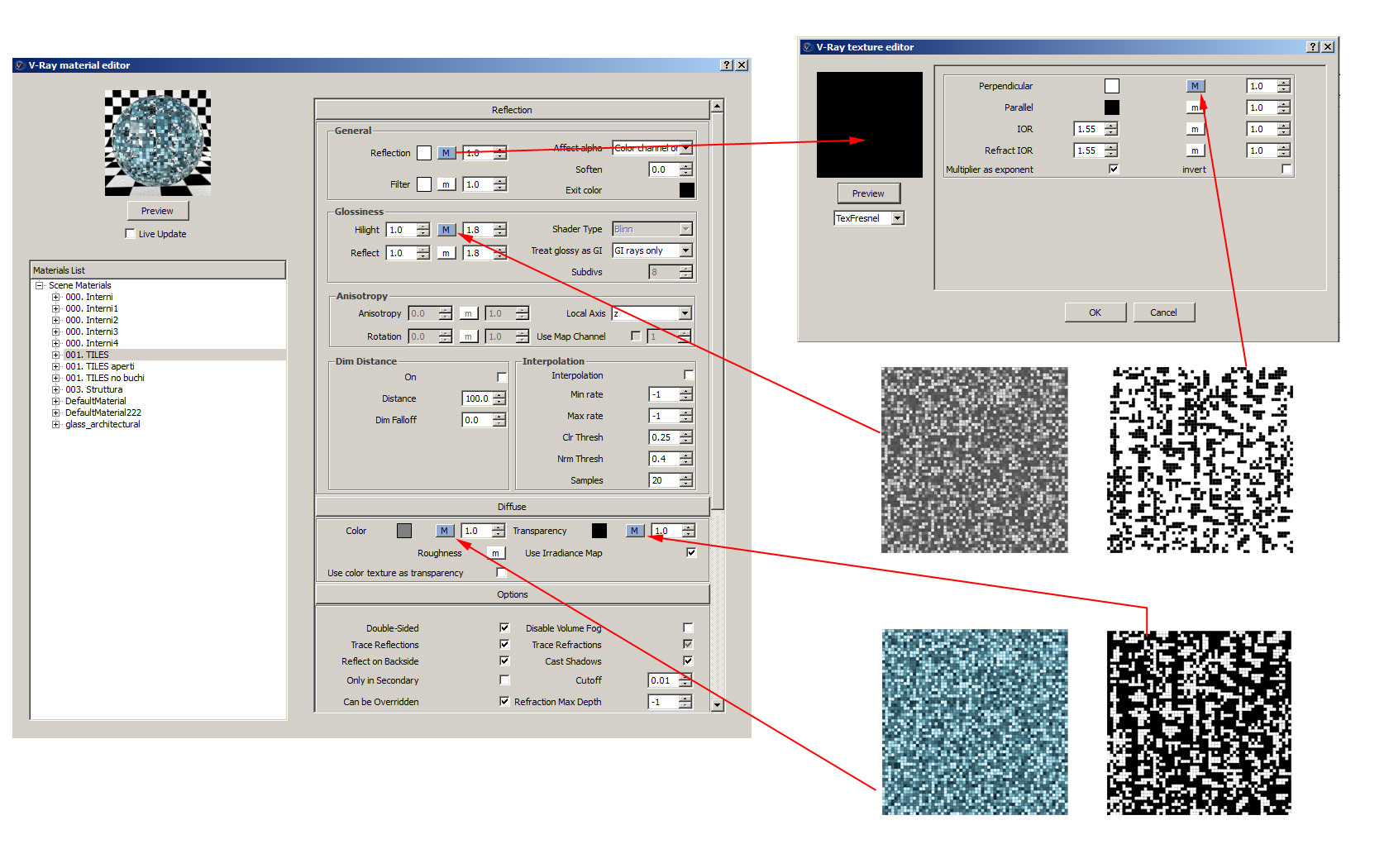Pick the Transparency black swatch
1389x868 pixels.
[x=599, y=531]
